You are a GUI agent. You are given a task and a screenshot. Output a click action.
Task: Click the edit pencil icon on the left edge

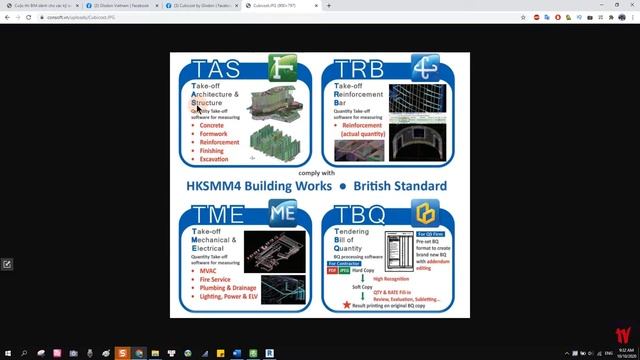tap(7, 264)
